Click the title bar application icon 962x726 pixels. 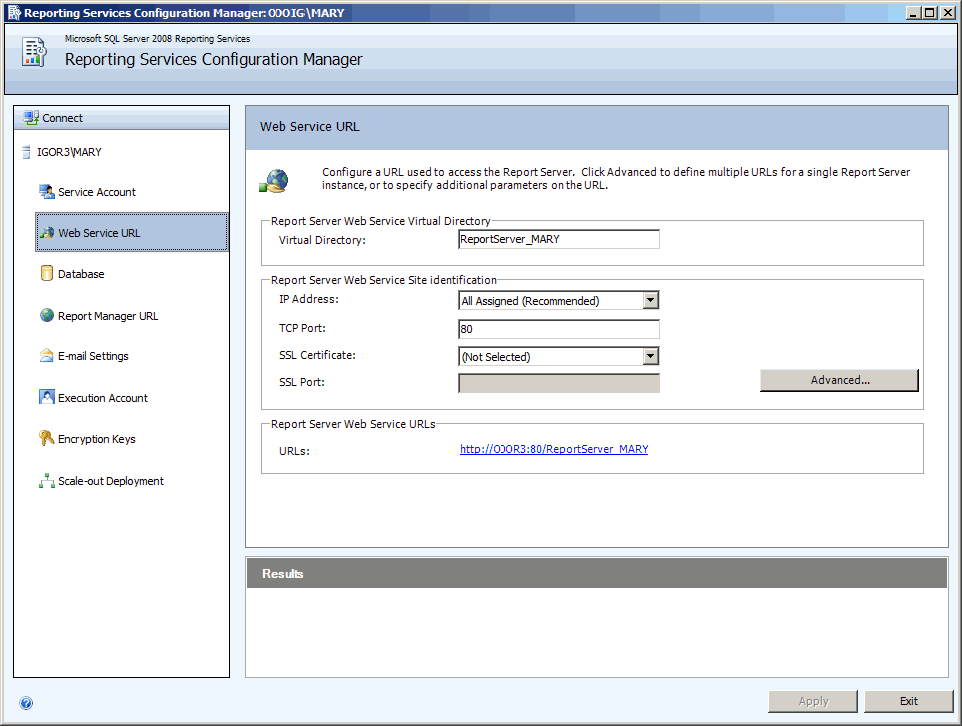13,12
